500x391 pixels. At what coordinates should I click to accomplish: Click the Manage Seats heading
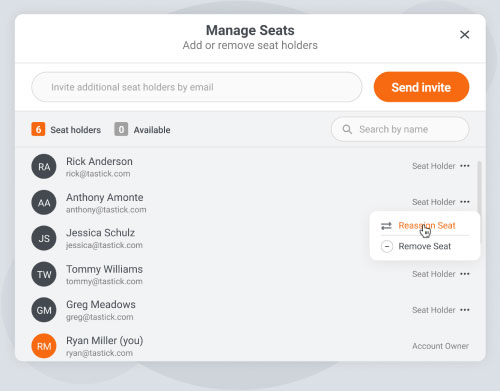250,30
